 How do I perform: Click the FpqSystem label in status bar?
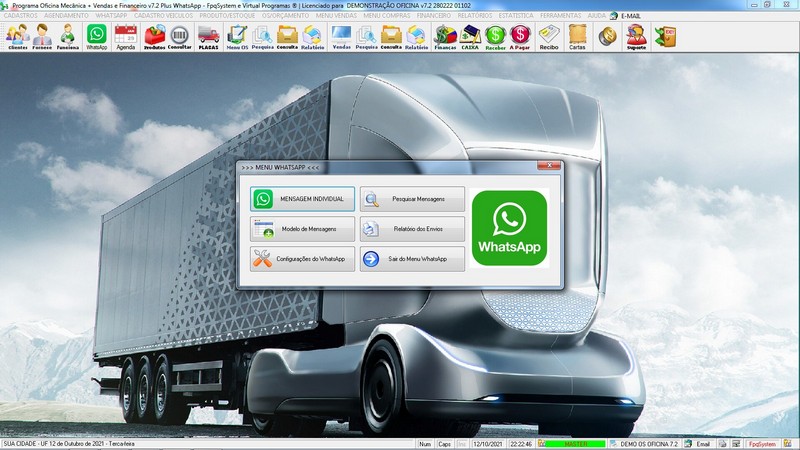[x=762, y=444]
